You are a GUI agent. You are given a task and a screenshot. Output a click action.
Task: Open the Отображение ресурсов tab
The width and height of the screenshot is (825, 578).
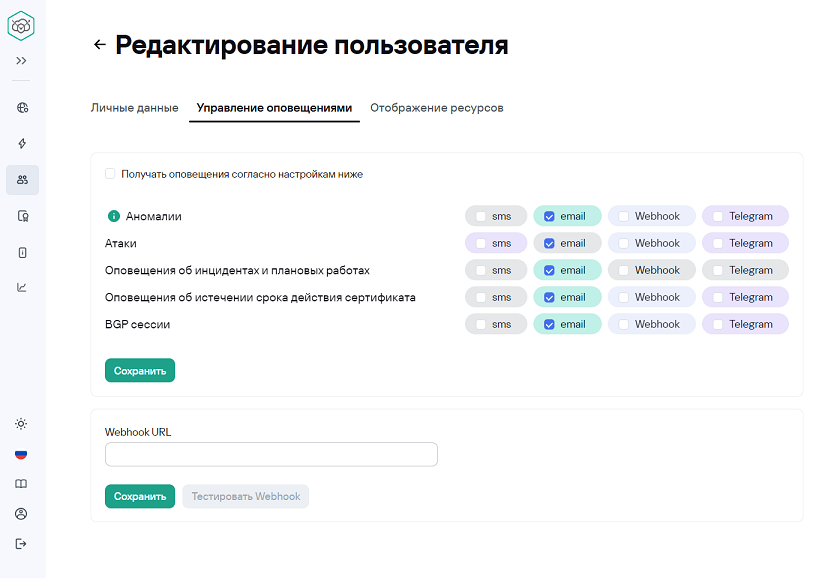(438, 107)
